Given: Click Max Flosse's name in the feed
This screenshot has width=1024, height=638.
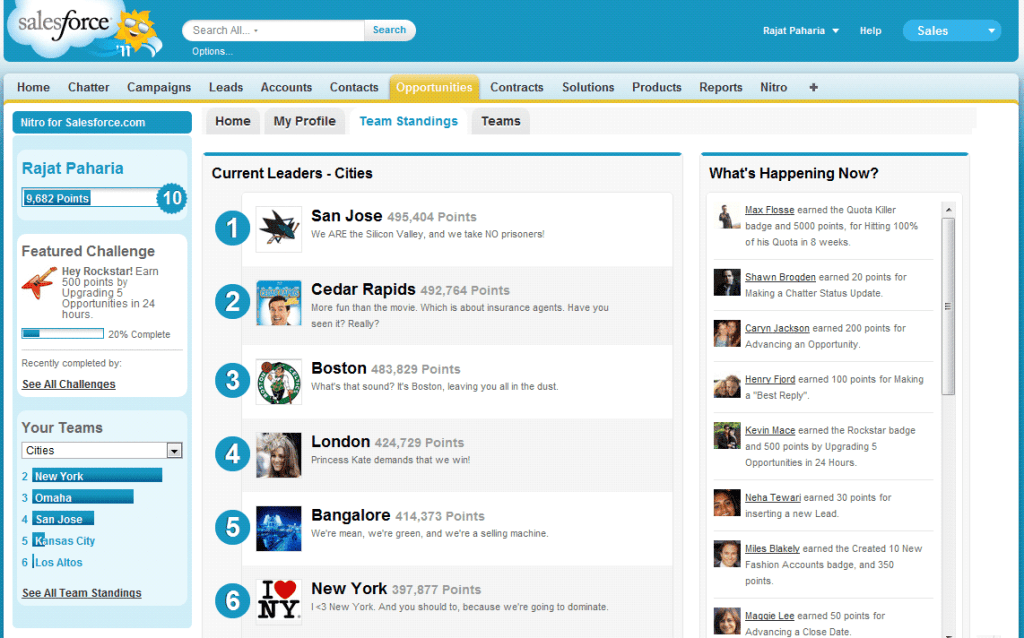Looking at the screenshot, I should click(x=770, y=210).
